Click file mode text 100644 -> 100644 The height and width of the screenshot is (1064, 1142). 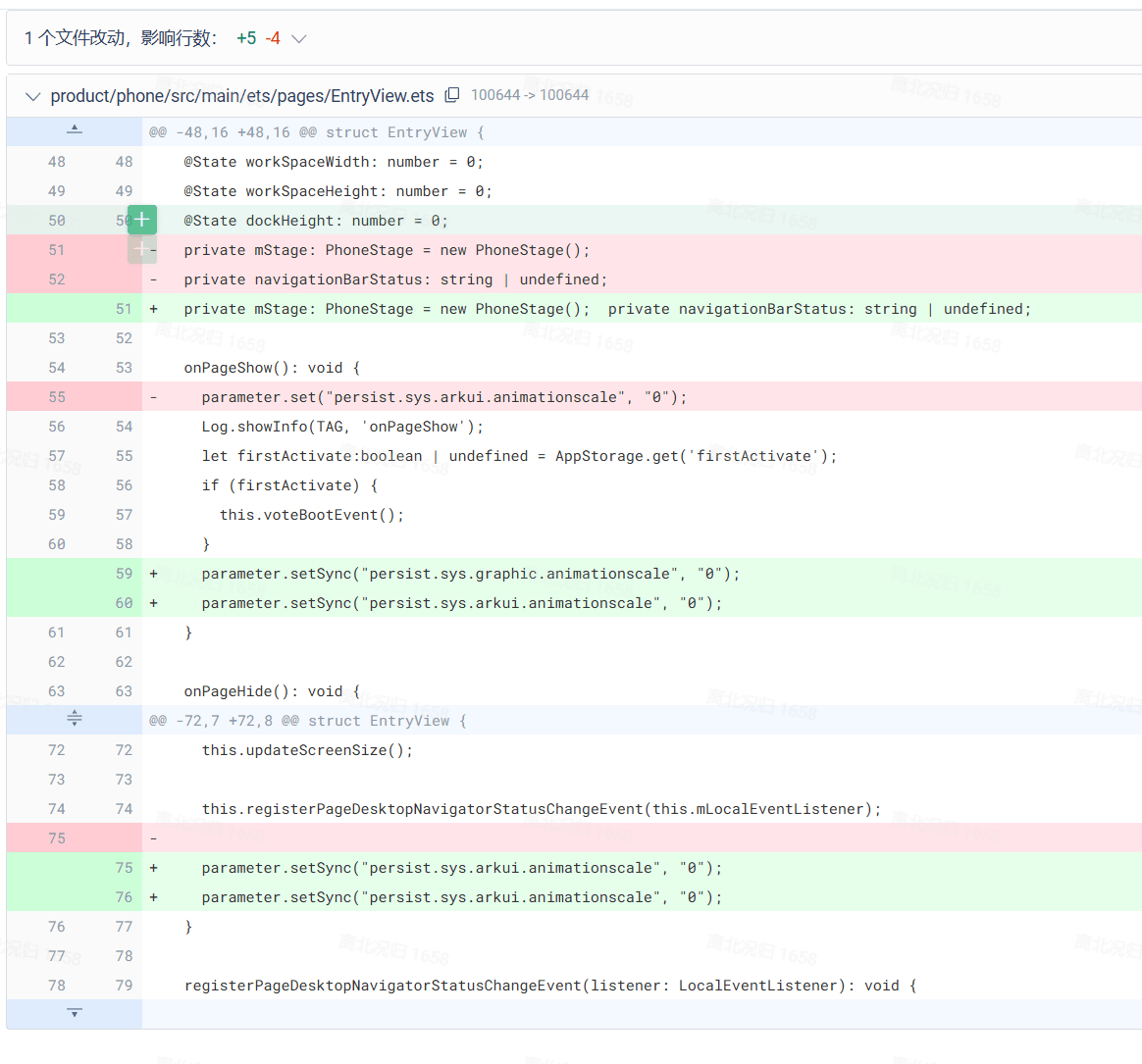click(x=530, y=95)
